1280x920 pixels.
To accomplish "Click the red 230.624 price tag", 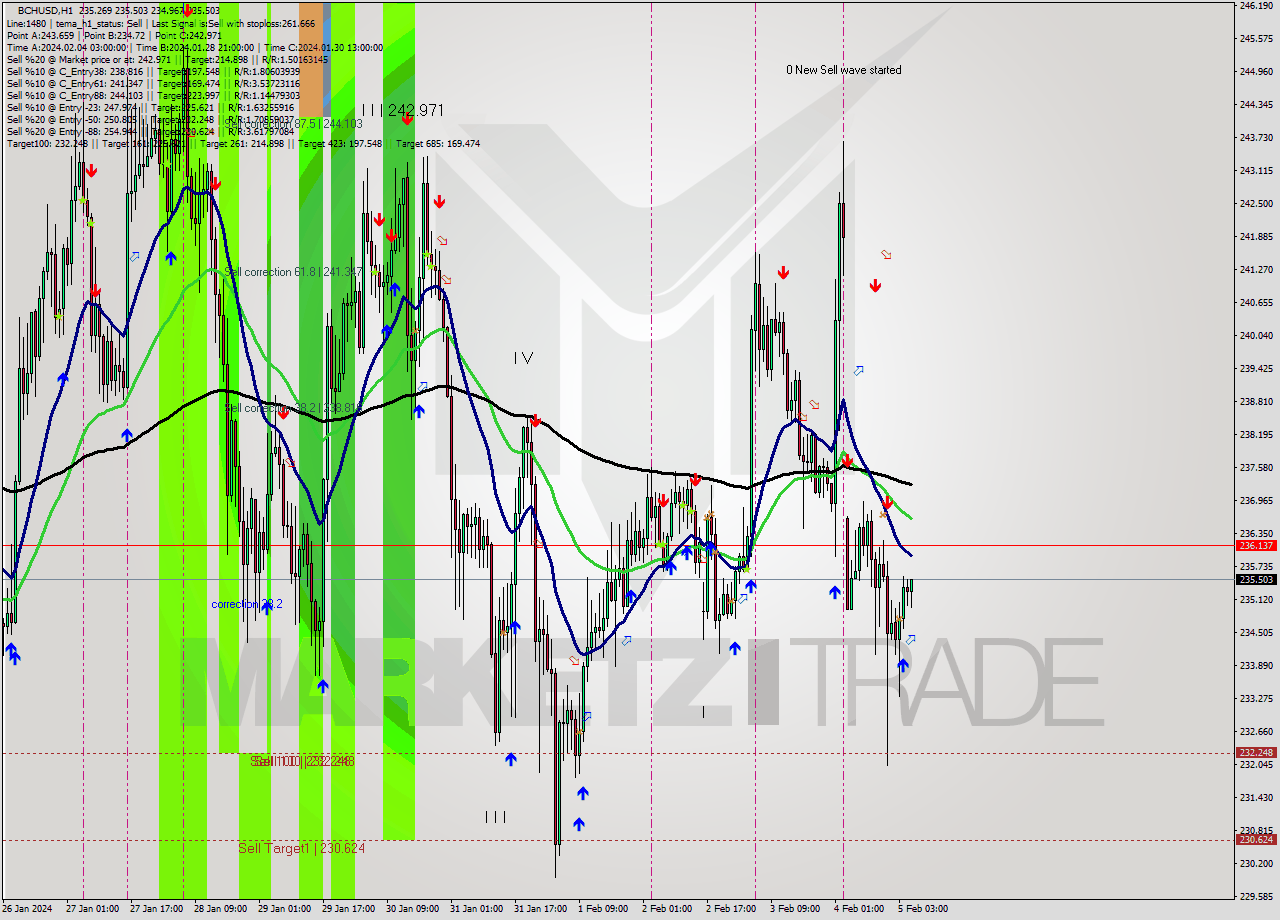I will click(x=1256, y=839).
